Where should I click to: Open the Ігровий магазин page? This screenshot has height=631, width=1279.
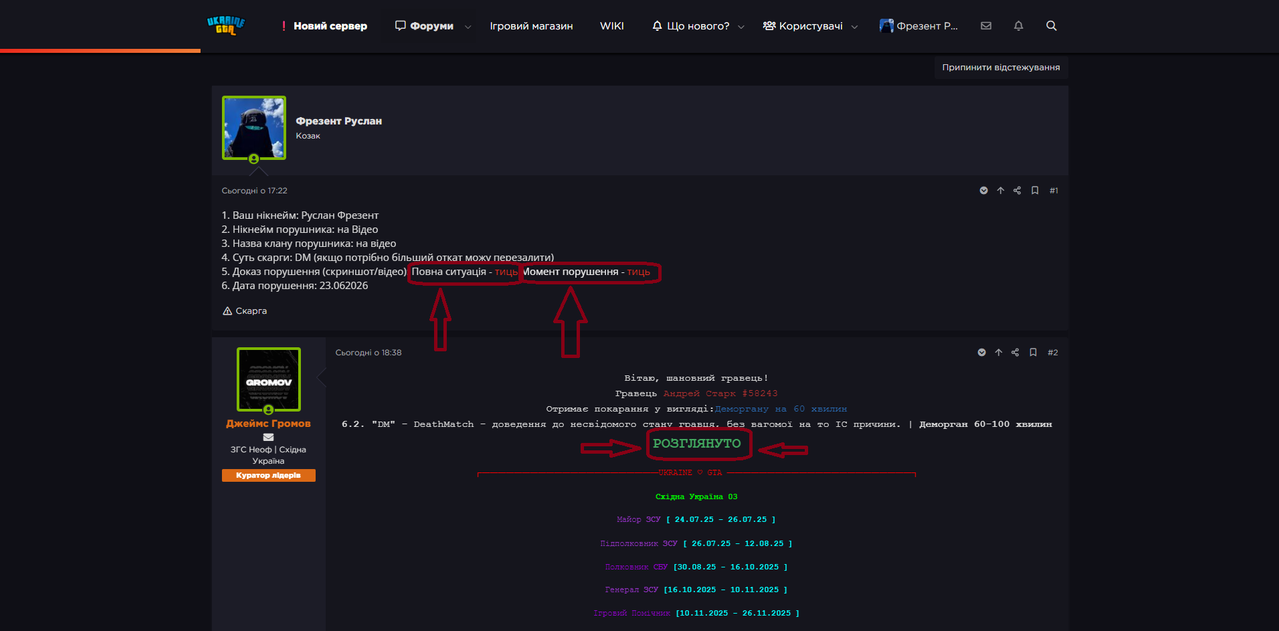(531, 26)
